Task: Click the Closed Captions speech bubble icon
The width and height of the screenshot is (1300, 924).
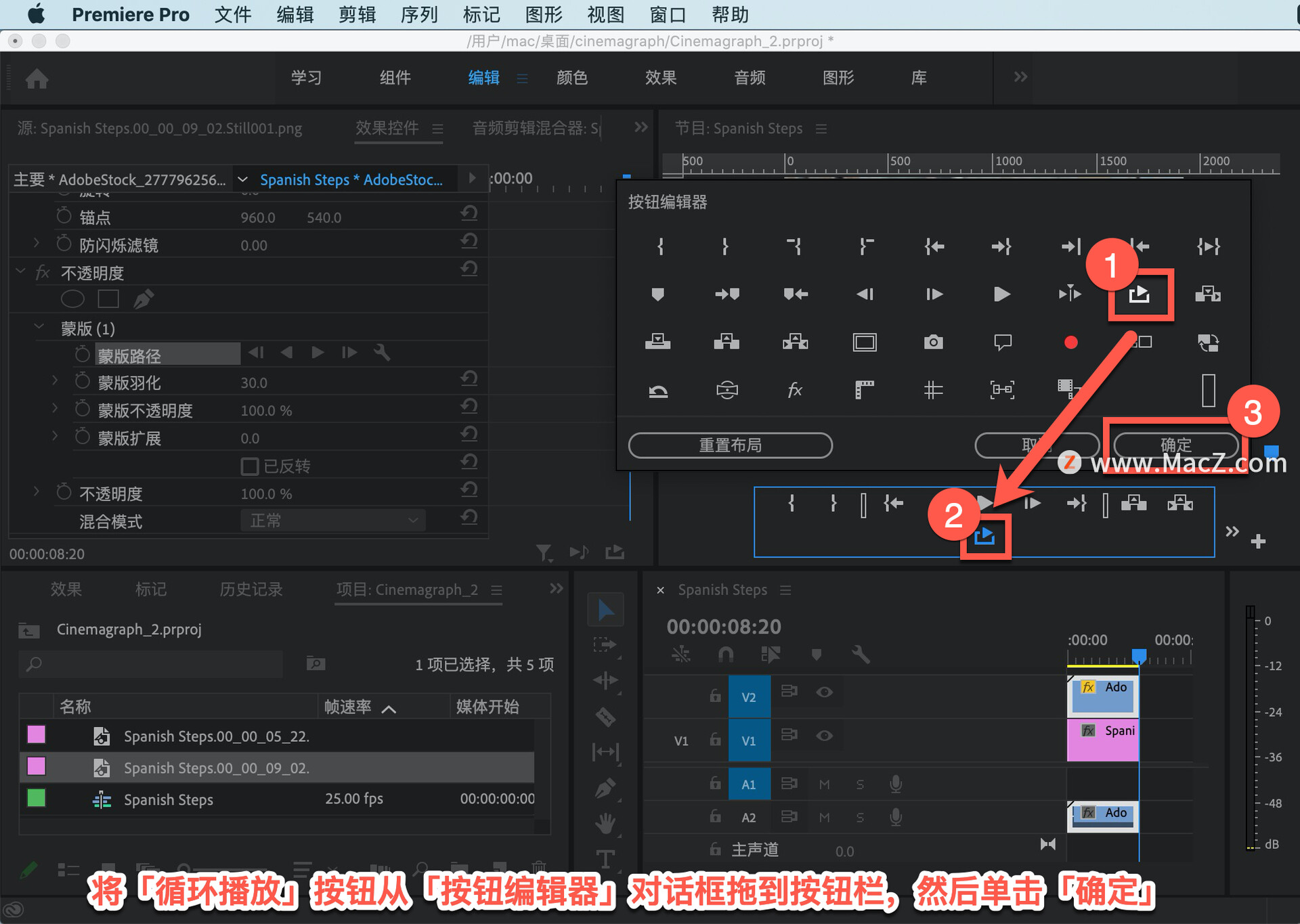Action: (x=1002, y=342)
